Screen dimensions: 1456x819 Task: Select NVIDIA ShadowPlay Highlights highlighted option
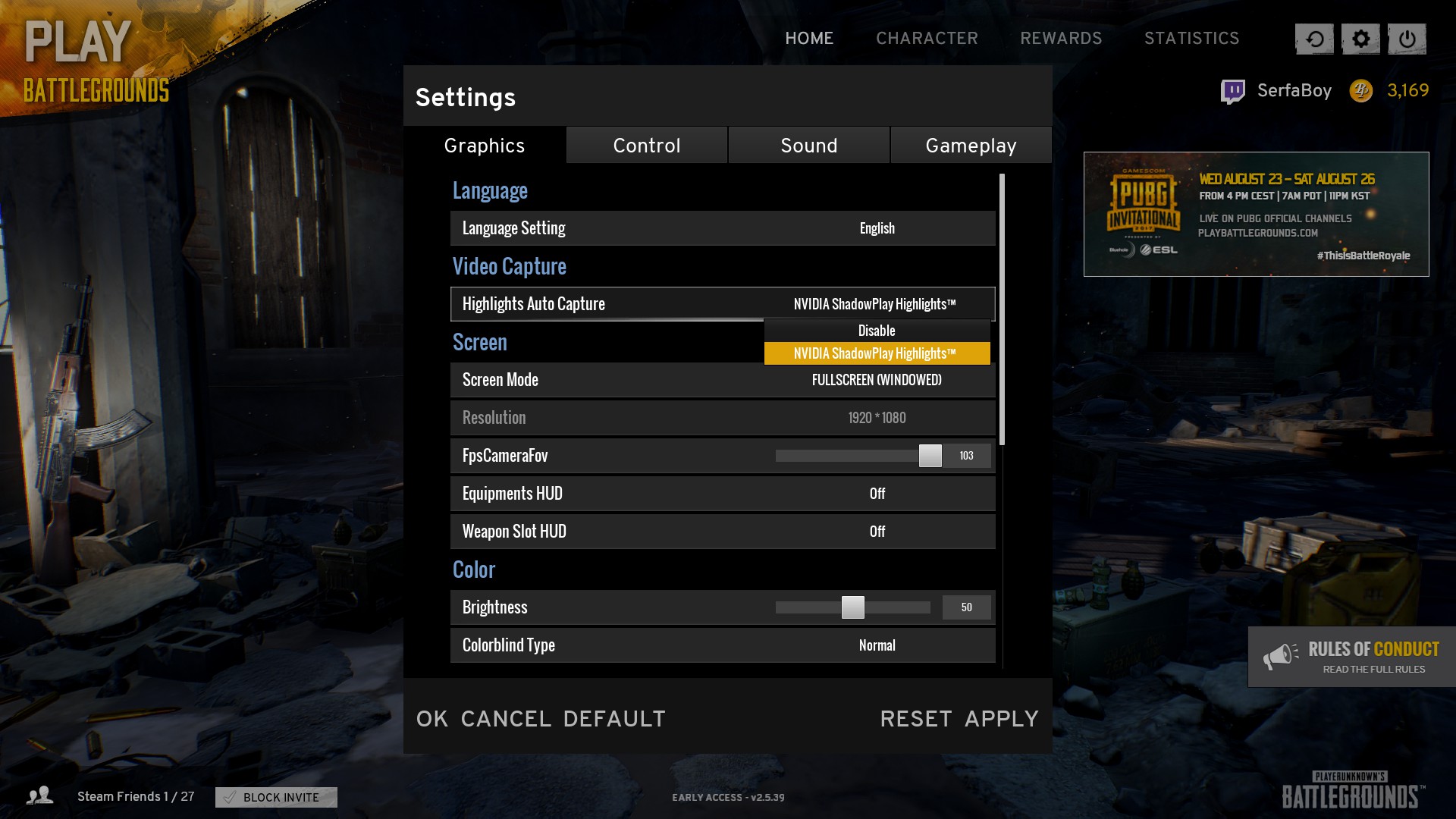tap(876, 353)
